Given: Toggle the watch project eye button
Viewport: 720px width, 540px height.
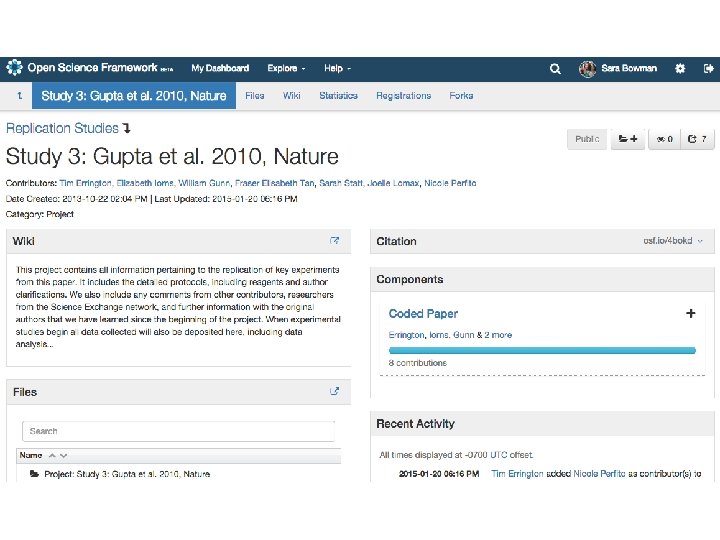Looking at the screenshot, I should tap(663, 139).
